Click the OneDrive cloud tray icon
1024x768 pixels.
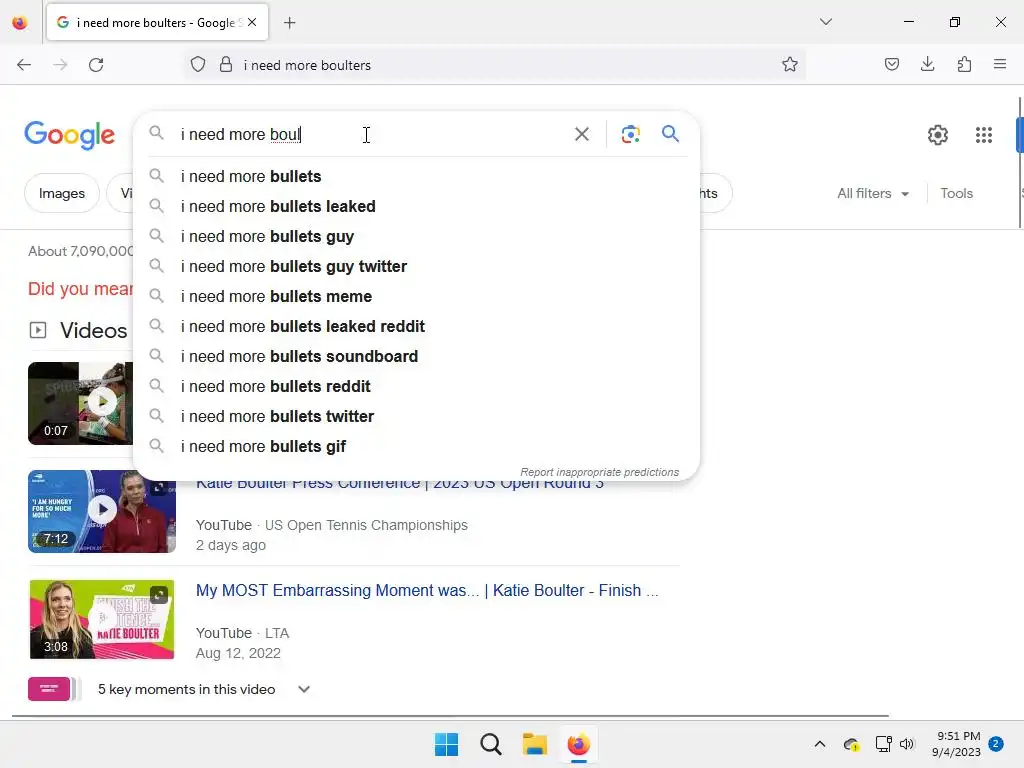(851, 744)
